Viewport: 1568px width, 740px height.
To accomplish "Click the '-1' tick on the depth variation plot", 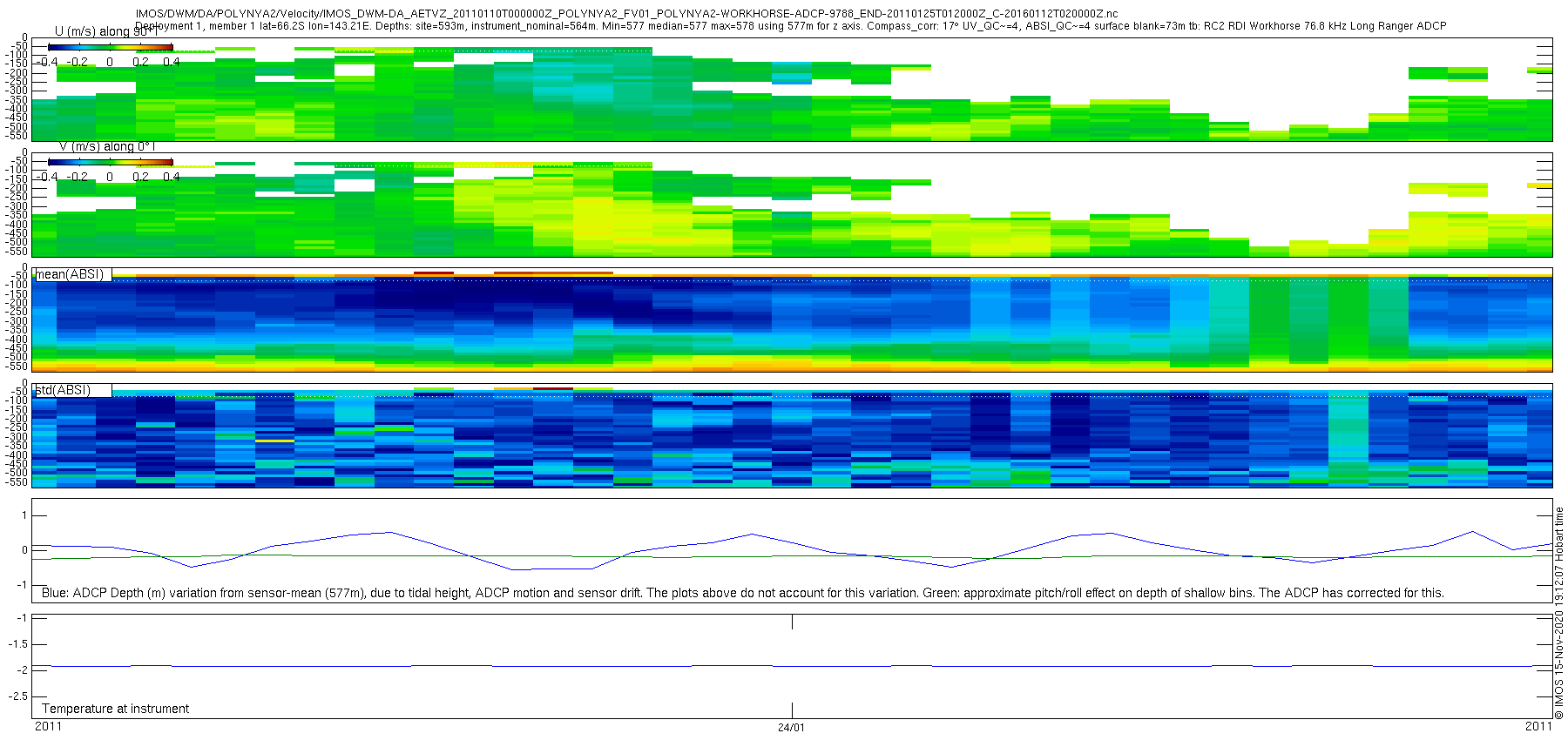I will pyautogui.click(x=22, y=585).
